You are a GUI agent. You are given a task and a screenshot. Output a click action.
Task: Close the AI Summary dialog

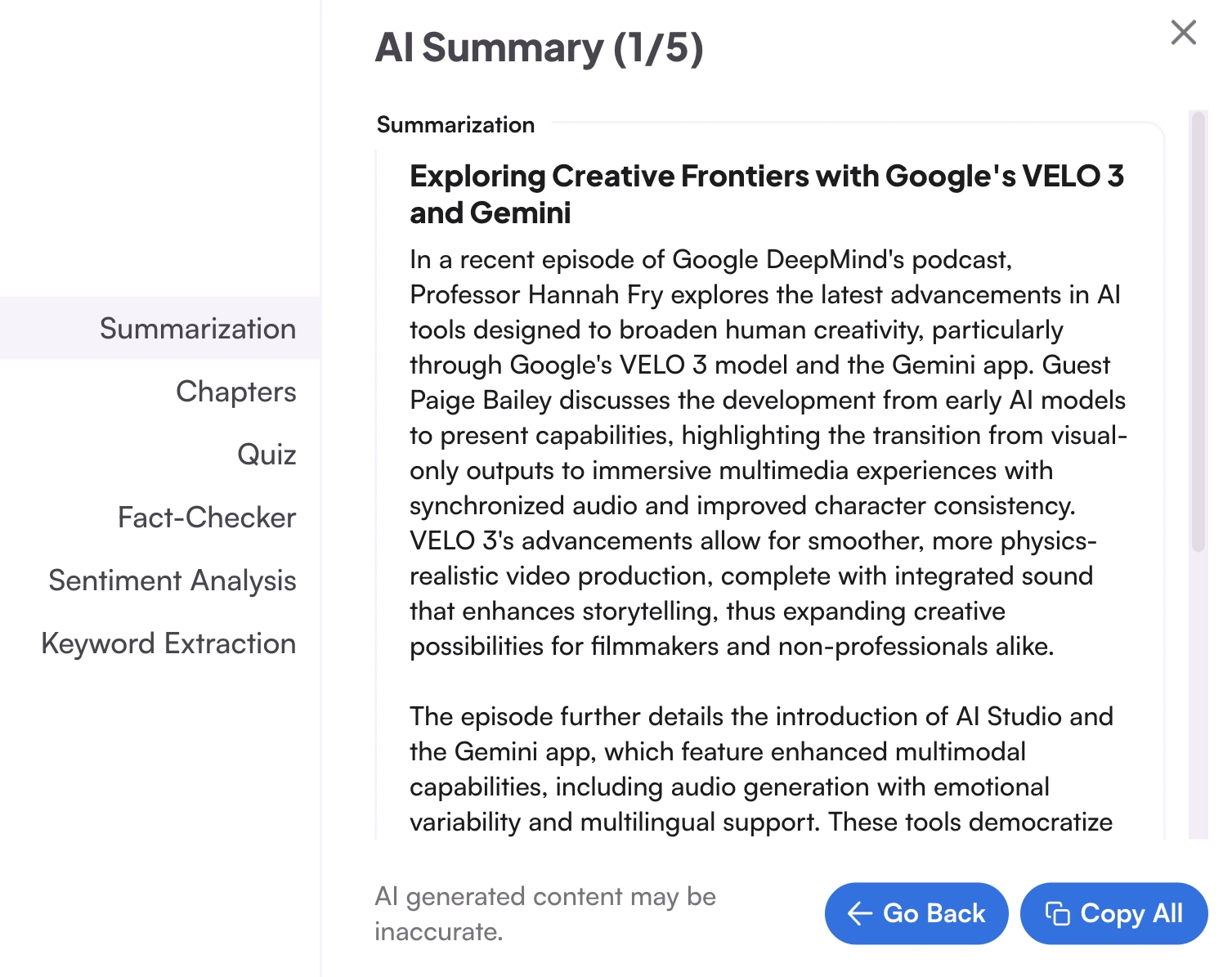click(x=1183, y=33)
